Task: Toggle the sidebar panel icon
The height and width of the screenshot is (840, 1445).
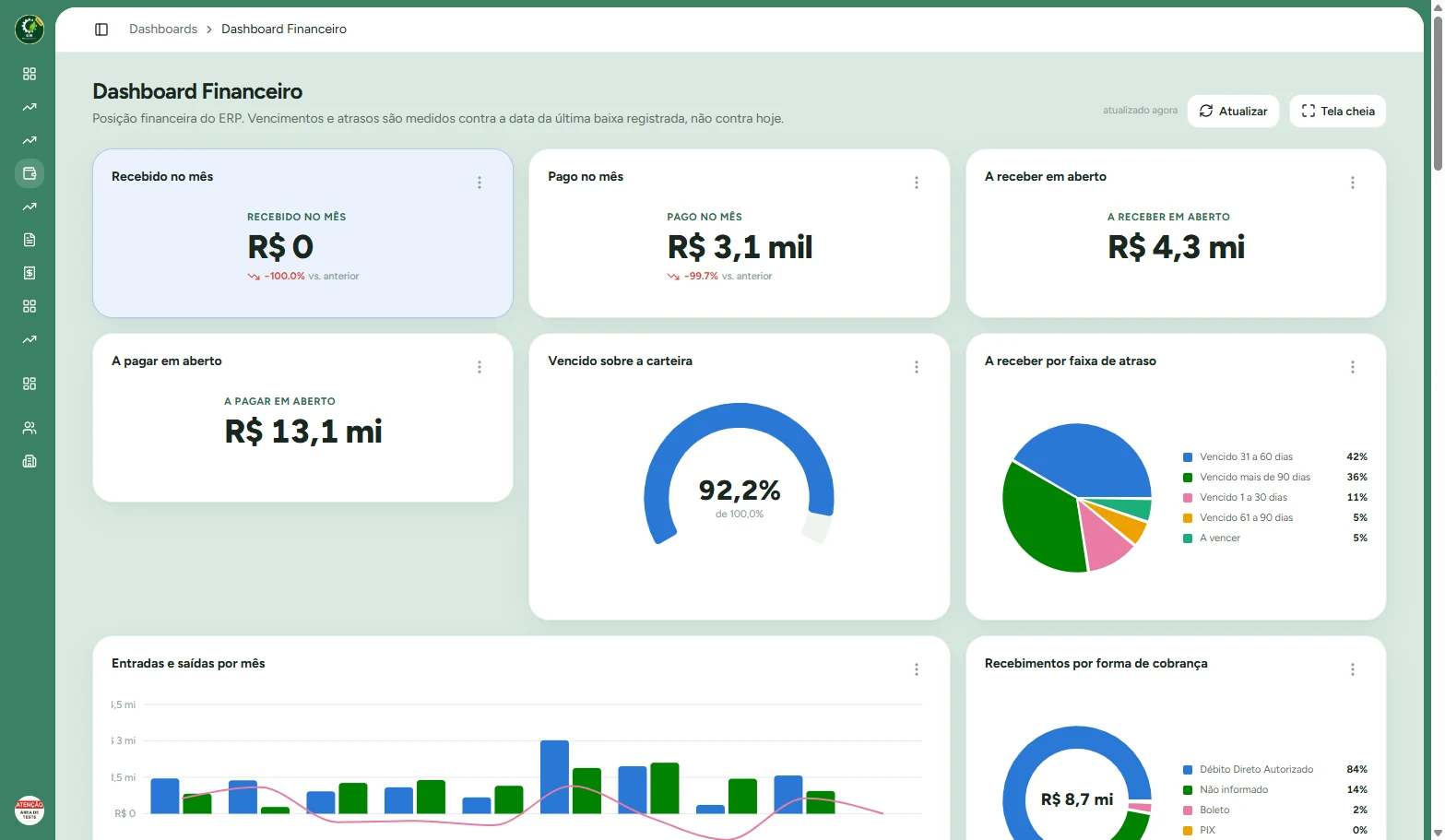Action: pyautogui.click(x=101, y=30)
